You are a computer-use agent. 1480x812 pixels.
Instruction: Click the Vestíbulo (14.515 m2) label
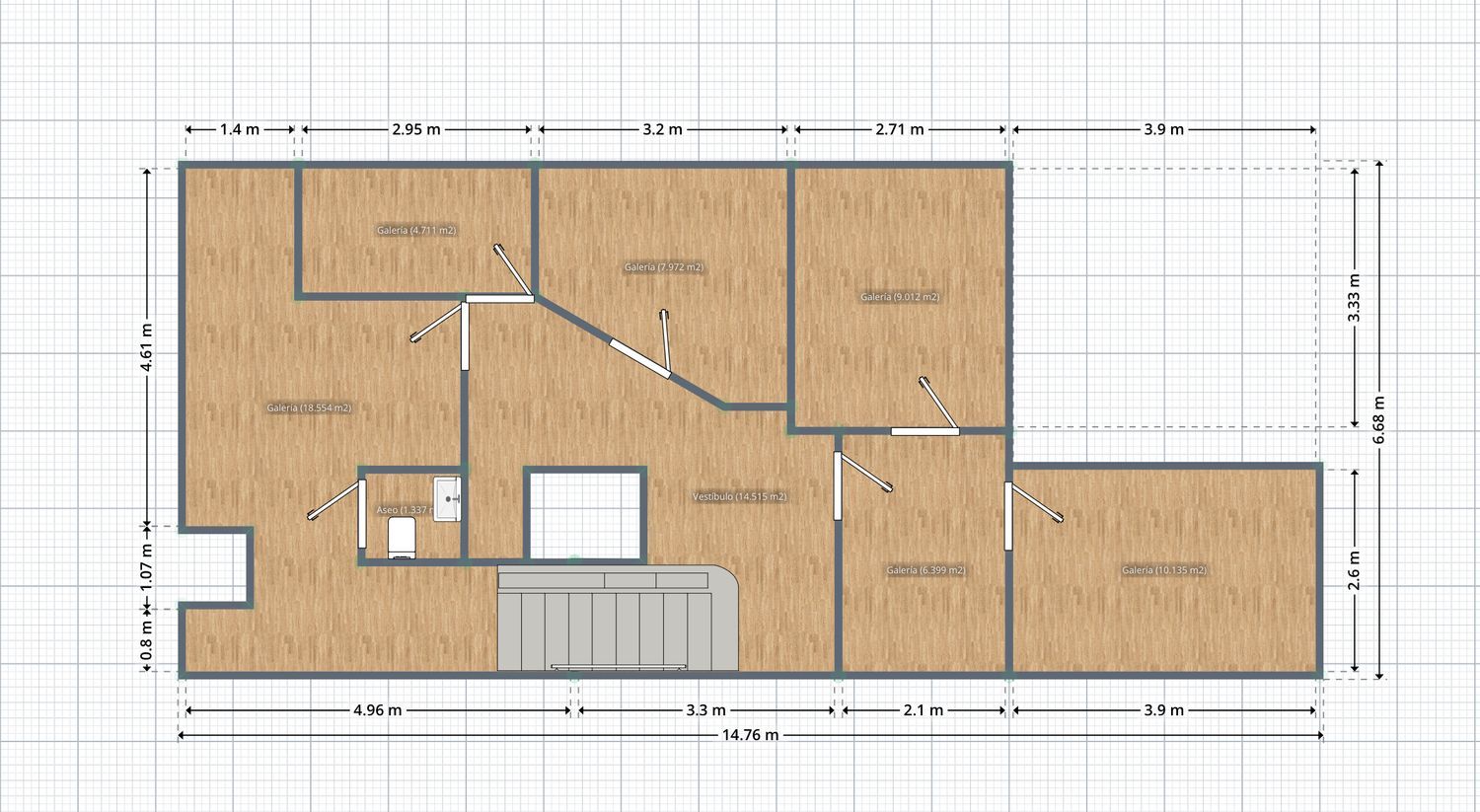(739, 497)
